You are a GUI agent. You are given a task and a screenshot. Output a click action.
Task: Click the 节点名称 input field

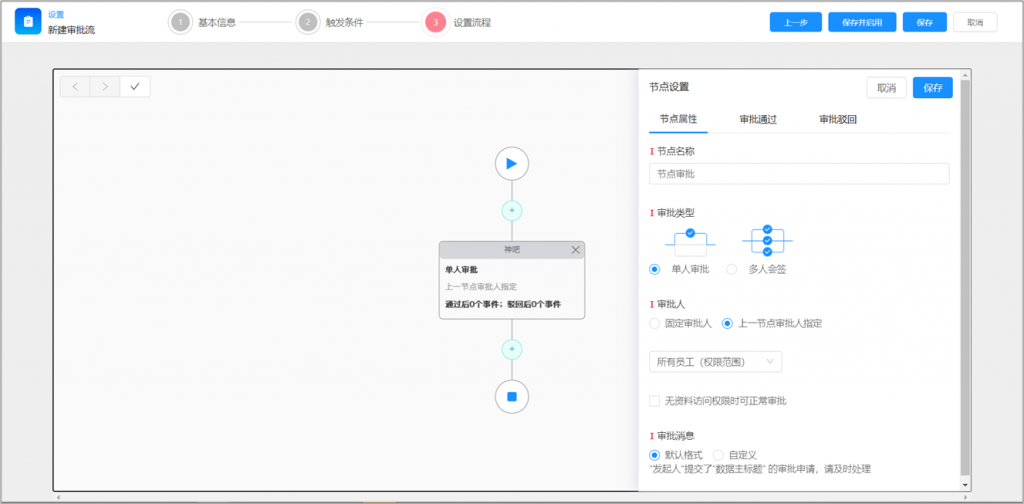(x=798, y=174)
